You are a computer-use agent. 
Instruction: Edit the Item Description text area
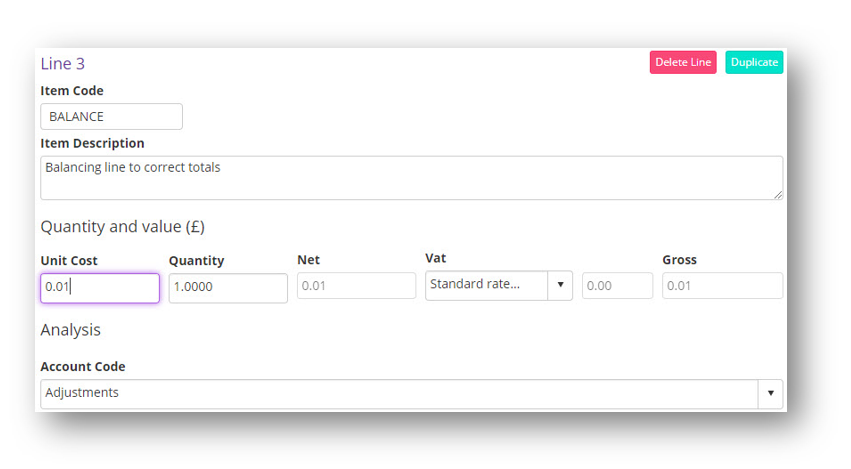click(411, 178)
